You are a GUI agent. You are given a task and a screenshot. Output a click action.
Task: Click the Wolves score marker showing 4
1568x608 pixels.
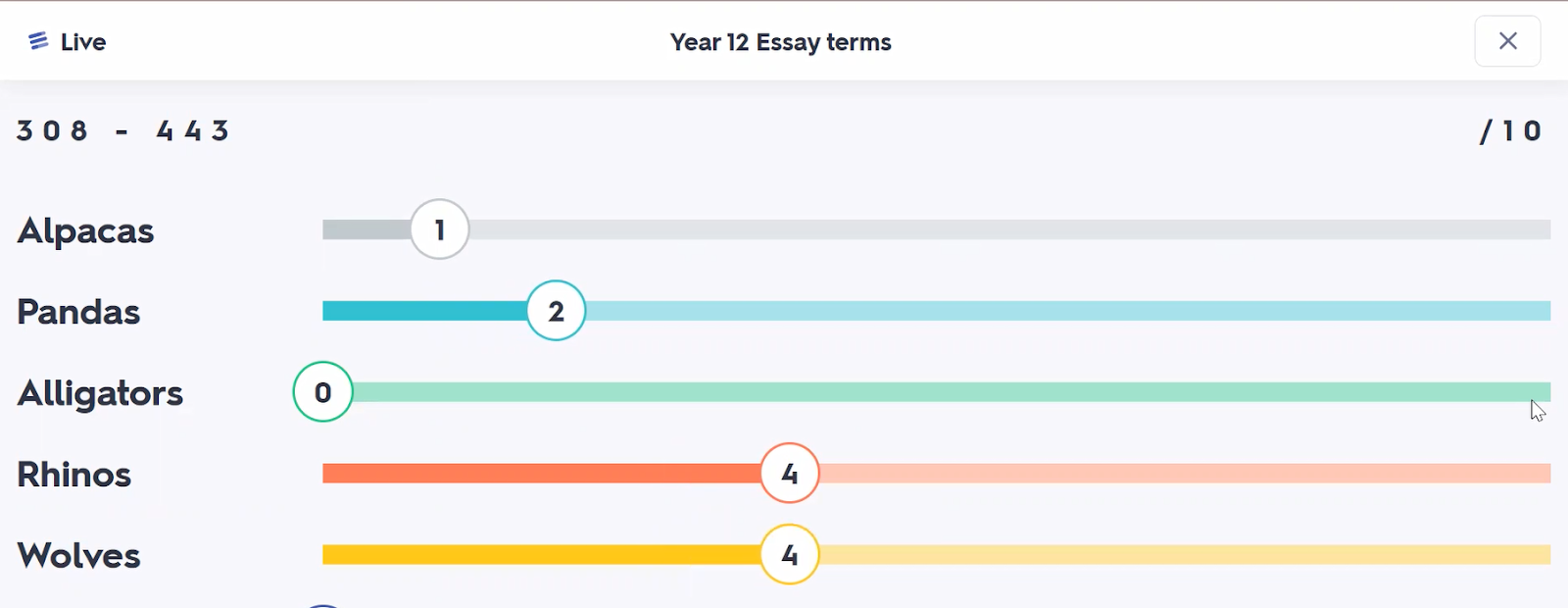tap(789, 555)
